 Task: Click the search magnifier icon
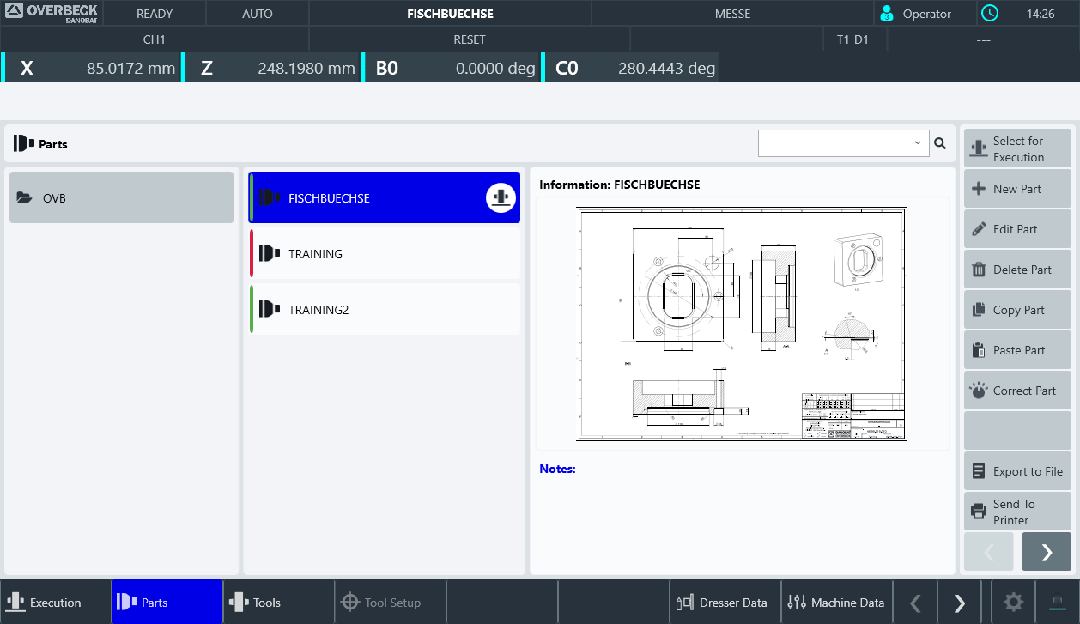(x=939, y=143)
